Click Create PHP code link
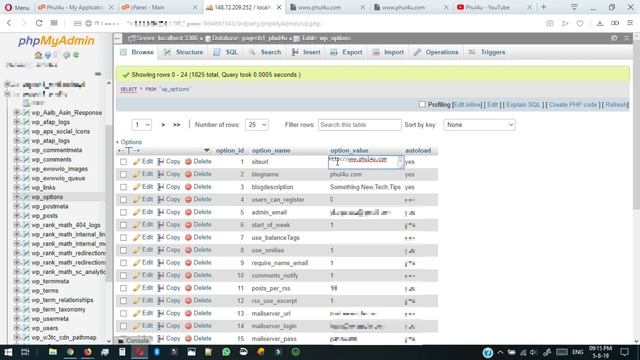Viewport: 640px width, 360px height. click(572, 104)
